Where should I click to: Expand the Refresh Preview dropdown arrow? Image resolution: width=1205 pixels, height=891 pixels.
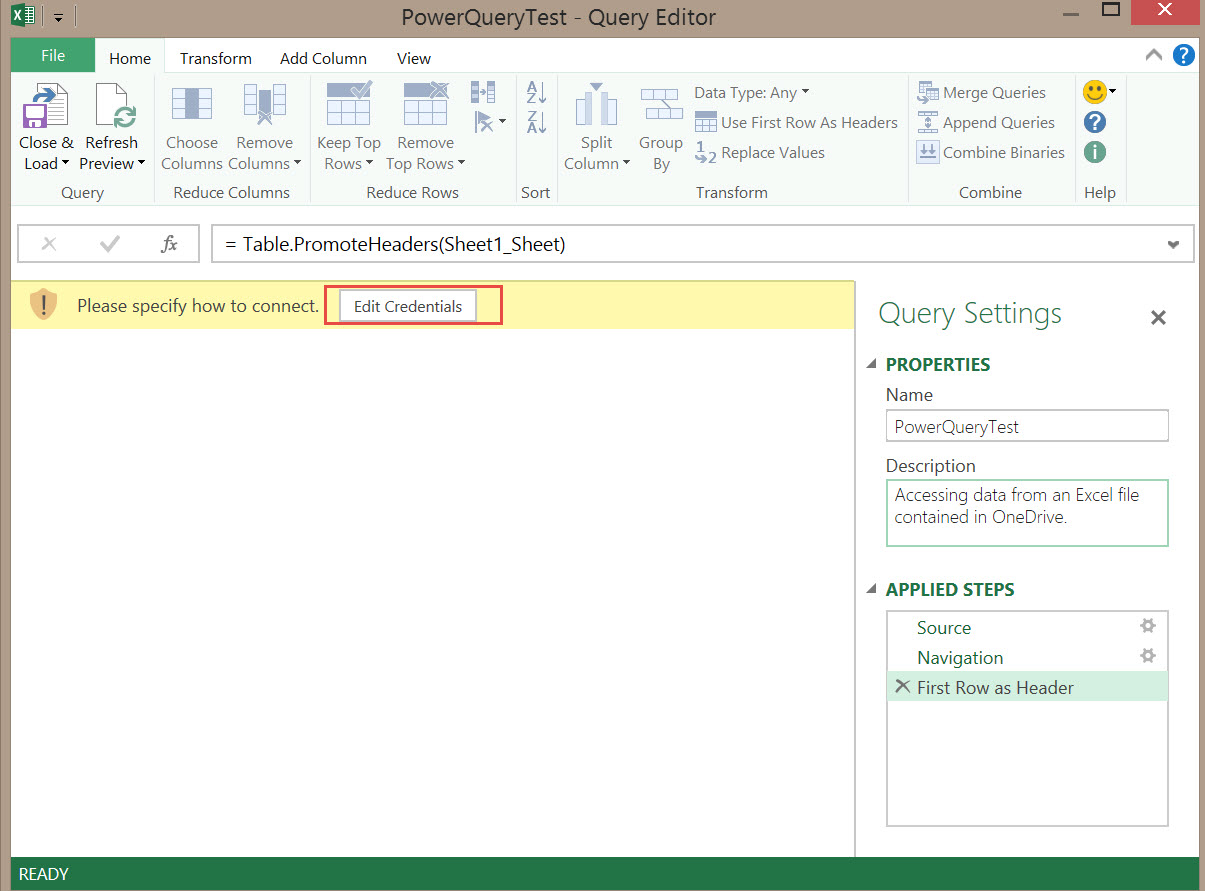click(141, 164)
